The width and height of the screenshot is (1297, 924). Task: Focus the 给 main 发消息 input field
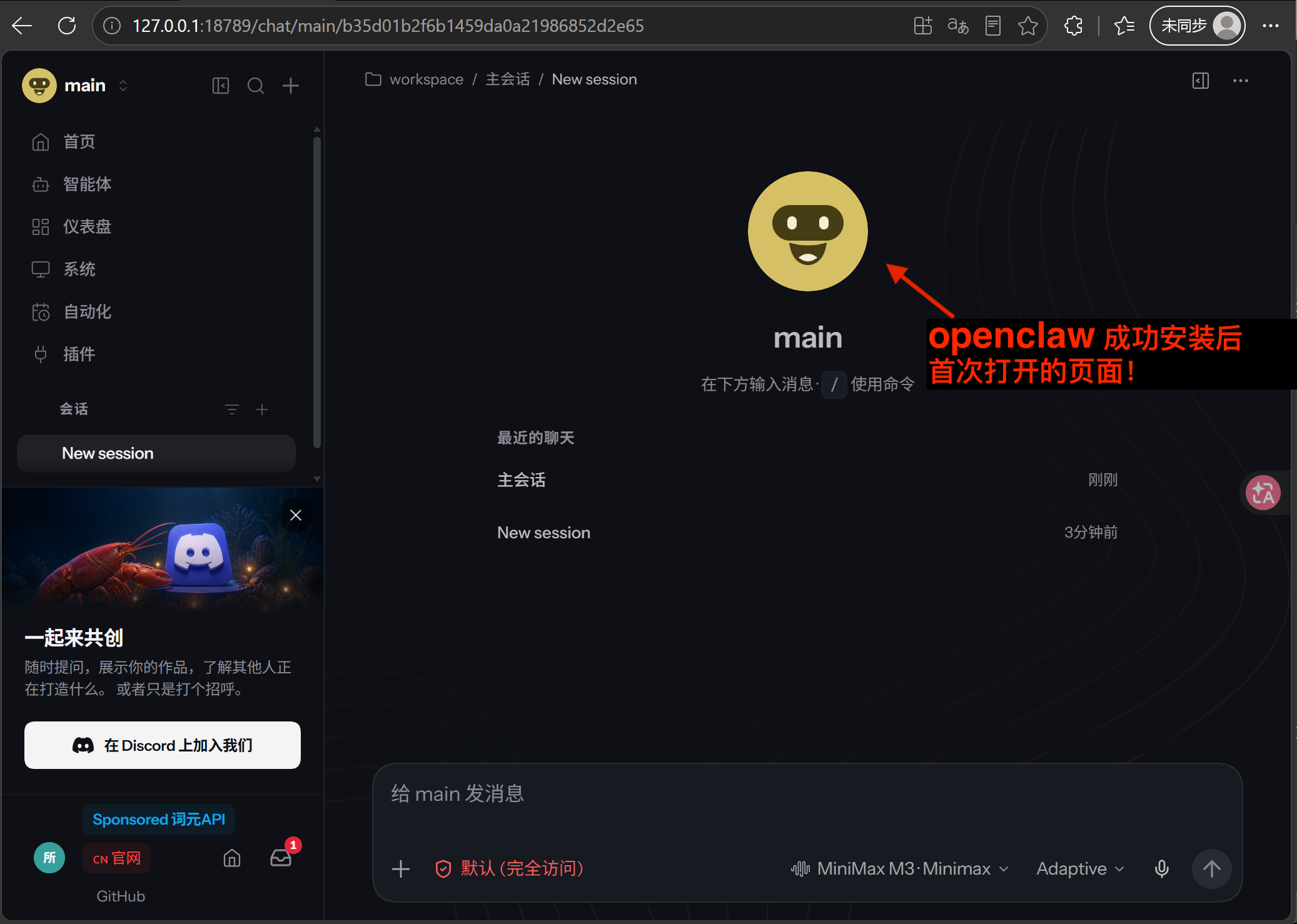click(807, 795)
